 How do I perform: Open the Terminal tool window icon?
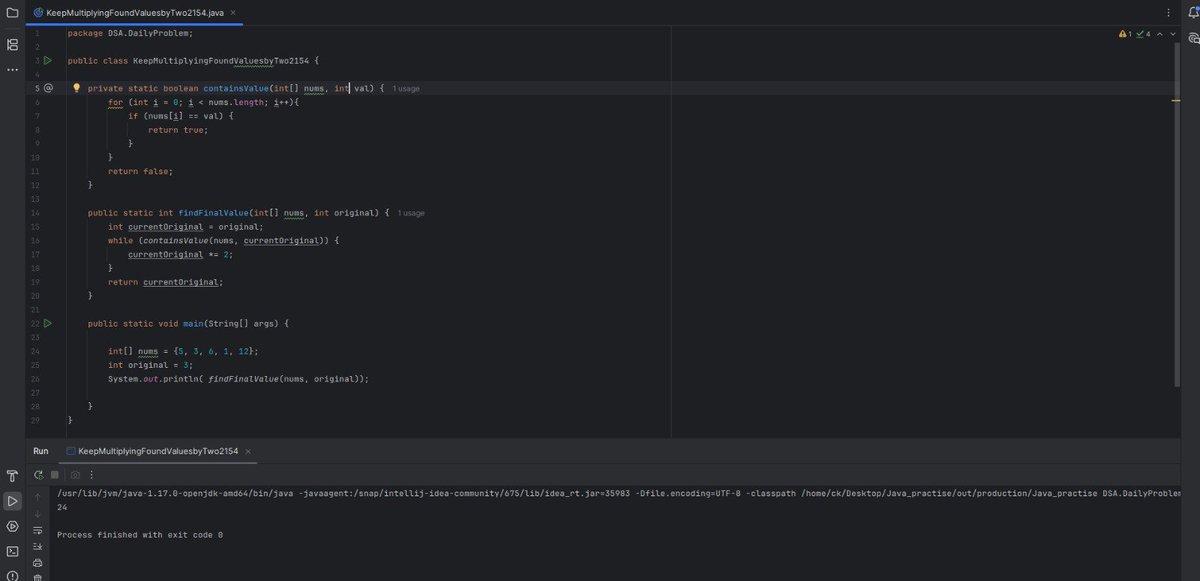click(x=12, y=551)
